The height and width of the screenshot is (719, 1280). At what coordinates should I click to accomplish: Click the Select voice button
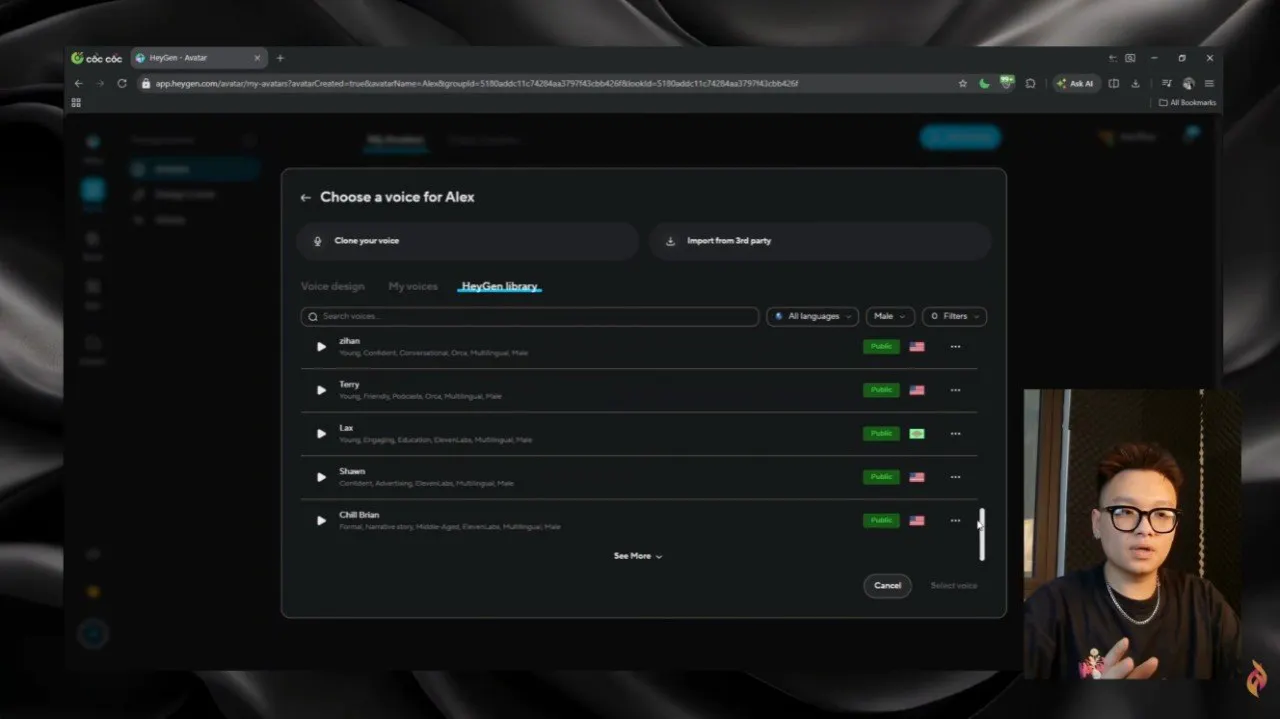(x=954, y=586)
